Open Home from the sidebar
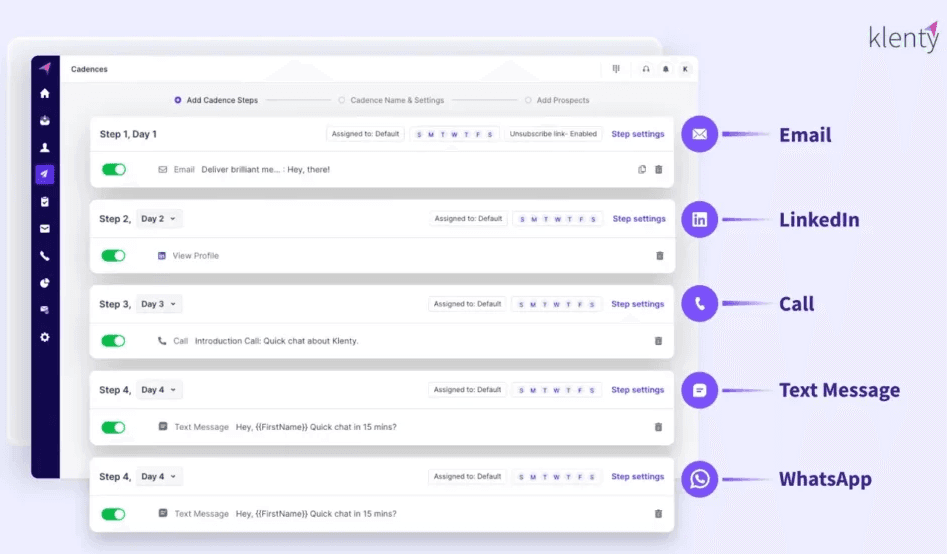The height and width of the screenshot is (554, 947). (45, 94)
